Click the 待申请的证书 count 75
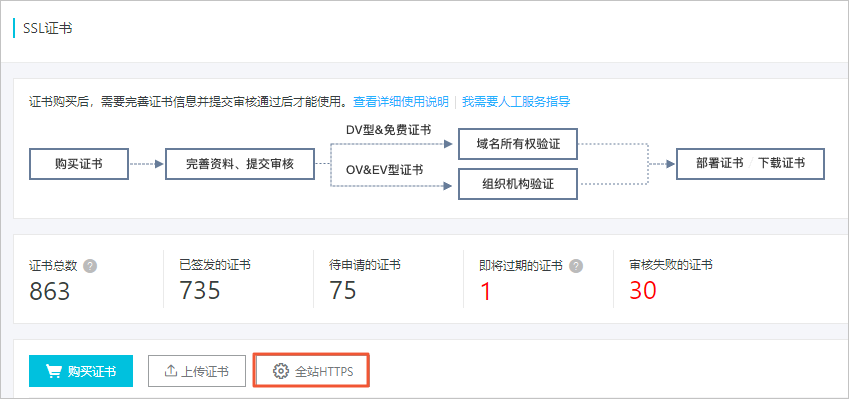The image size is (849, 399). (343, 291)
